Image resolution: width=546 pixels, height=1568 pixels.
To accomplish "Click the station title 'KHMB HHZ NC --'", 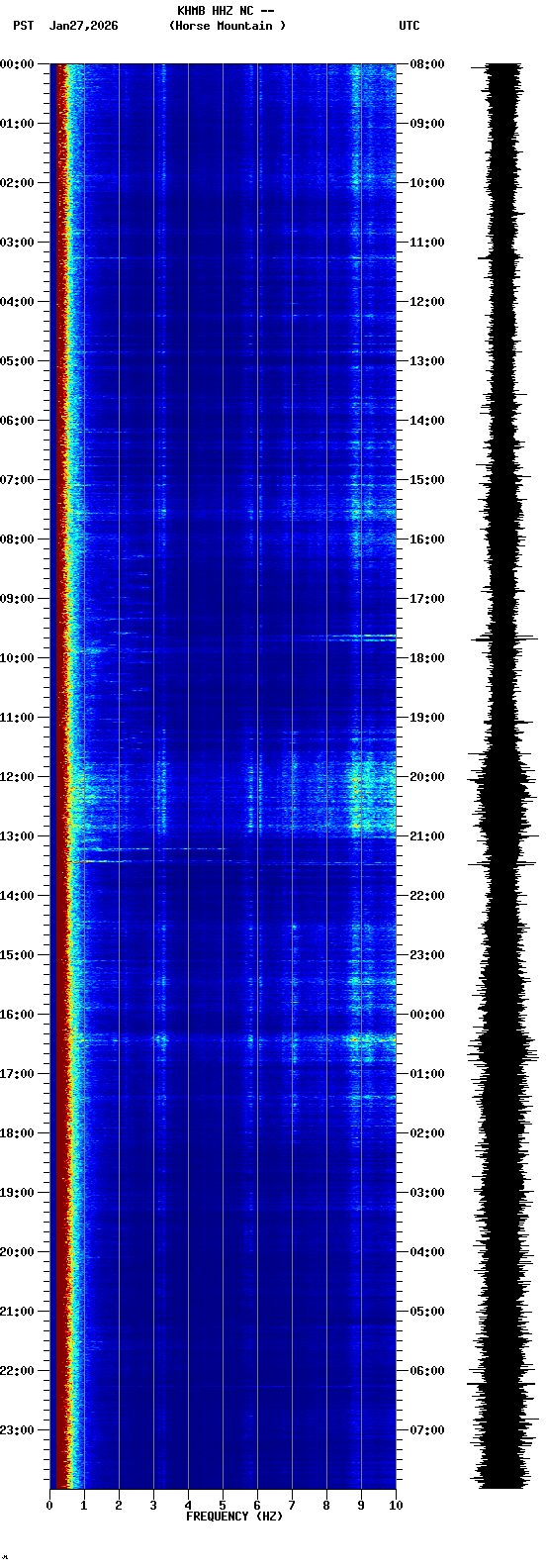I will pos(226,11).
